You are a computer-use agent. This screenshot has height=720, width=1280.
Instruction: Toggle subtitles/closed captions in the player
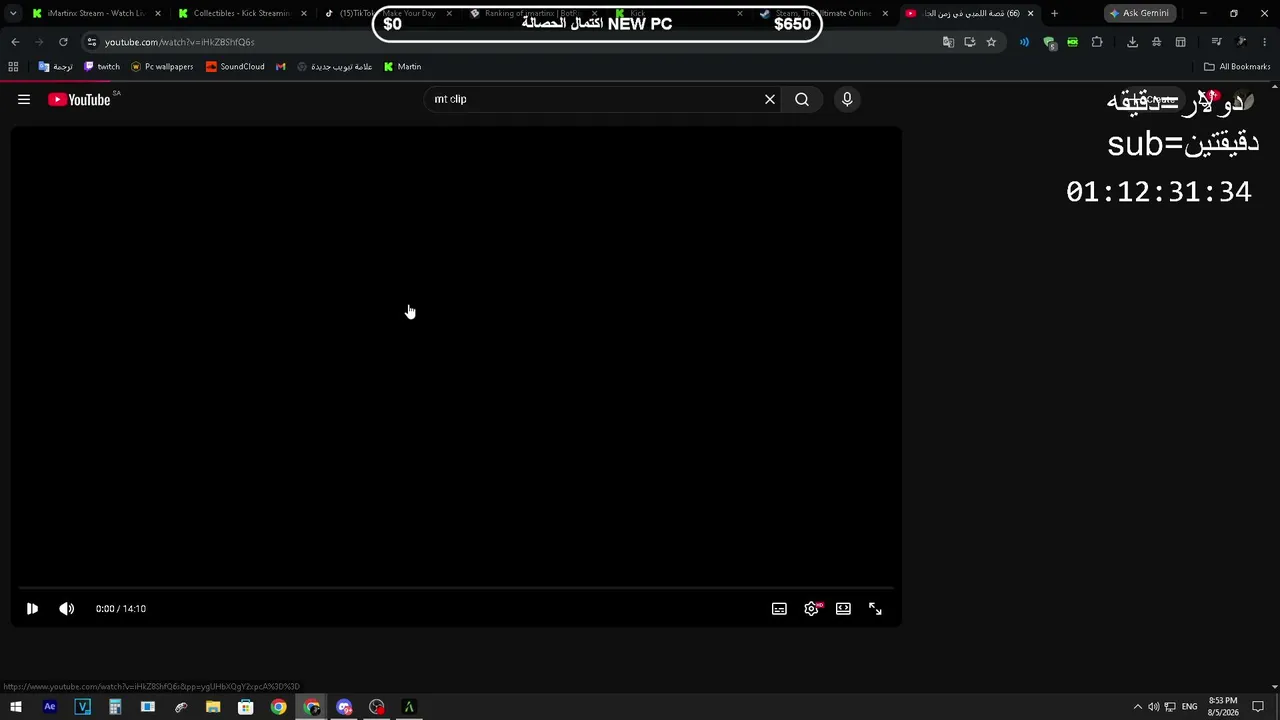point(779,608)
